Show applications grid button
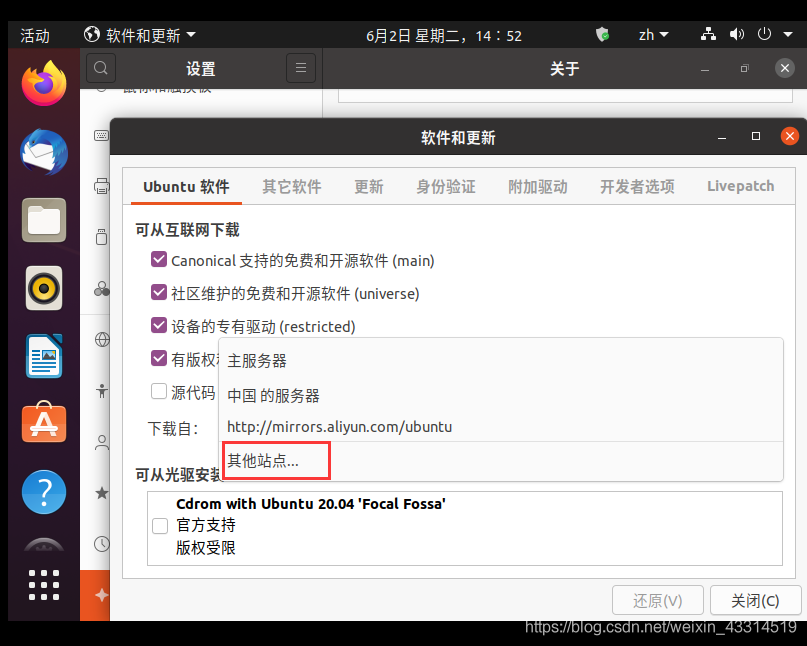 (43, 584)
